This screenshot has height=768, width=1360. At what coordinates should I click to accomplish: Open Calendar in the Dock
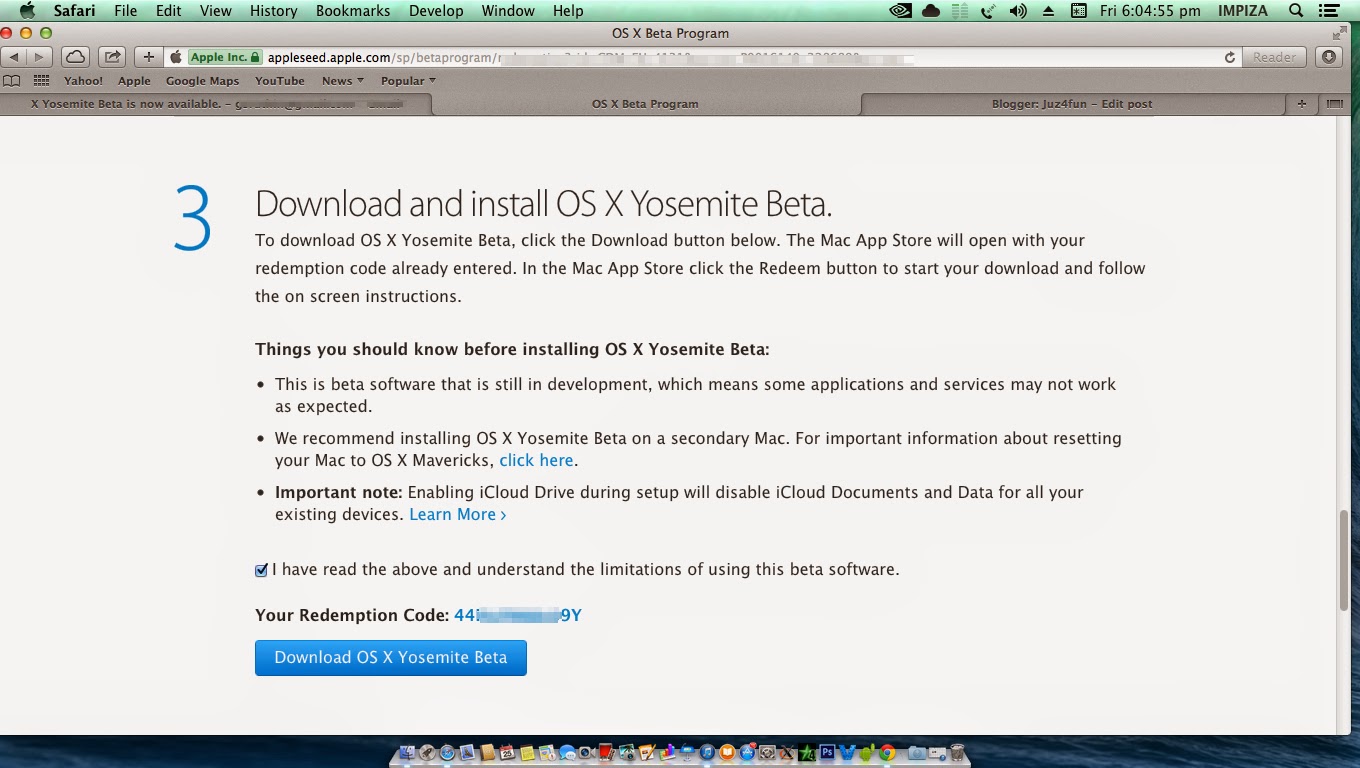click(x=507, y=753)
